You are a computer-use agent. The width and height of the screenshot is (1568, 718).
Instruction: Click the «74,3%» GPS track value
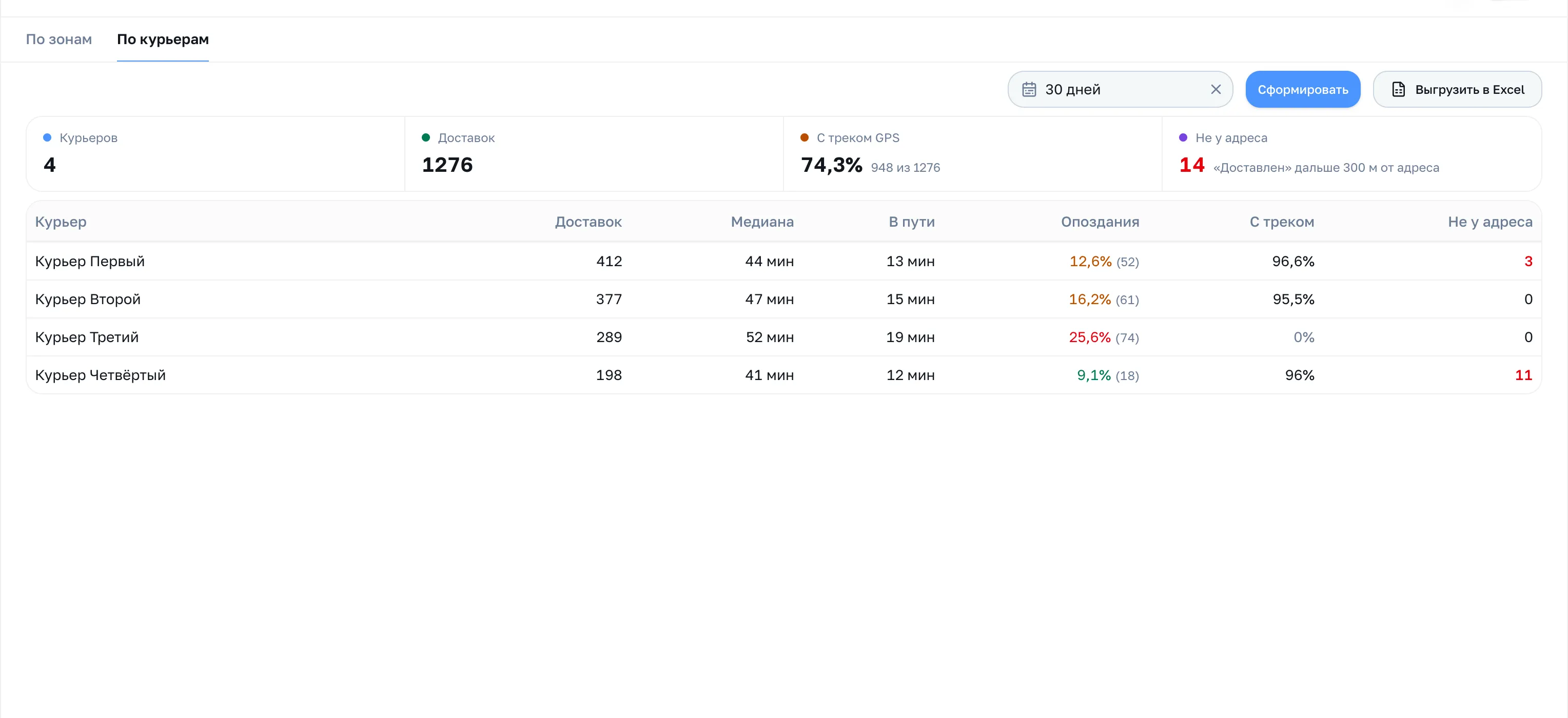(x=832, y=165)
